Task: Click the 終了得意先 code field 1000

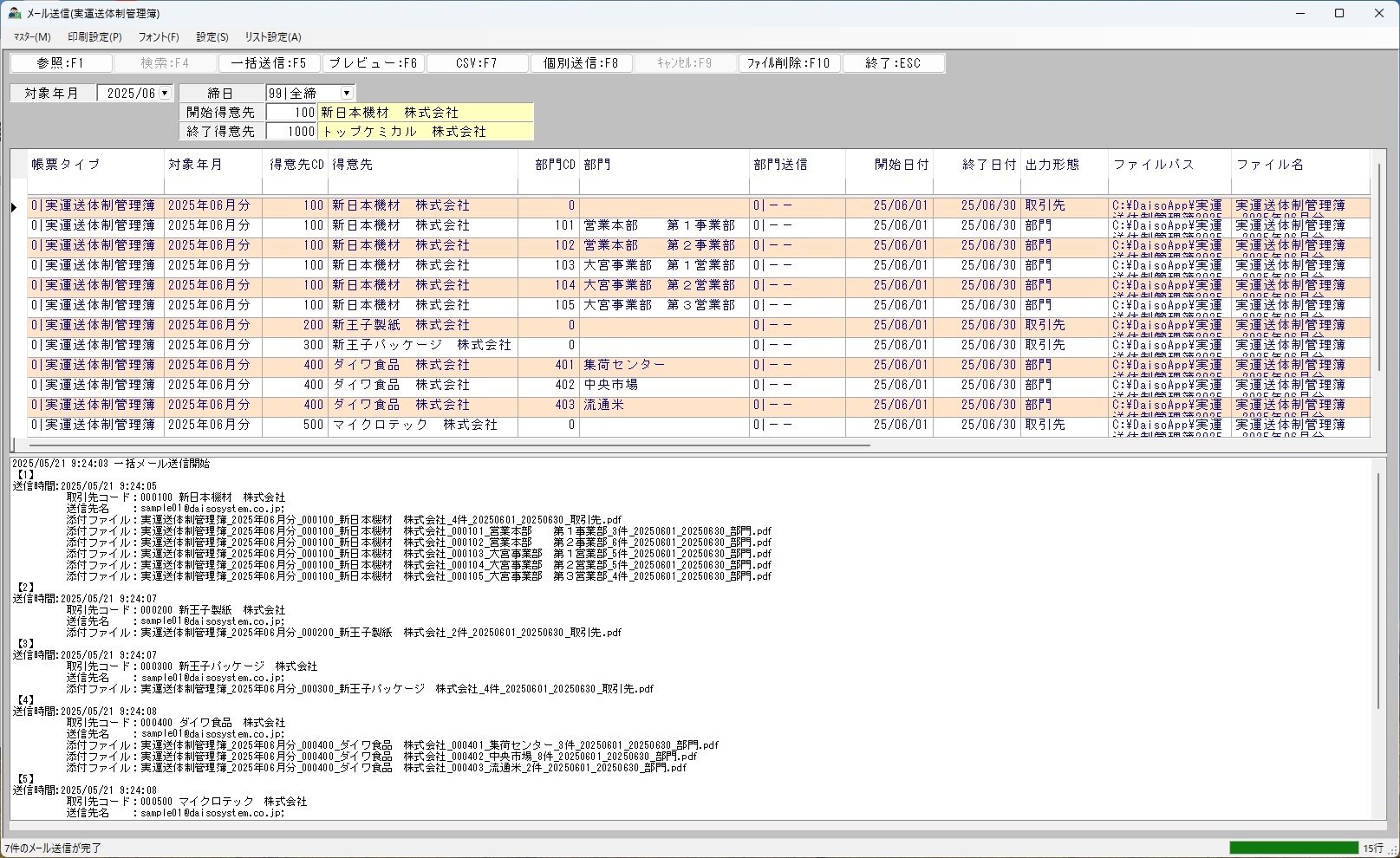Action: click(292, 132)
